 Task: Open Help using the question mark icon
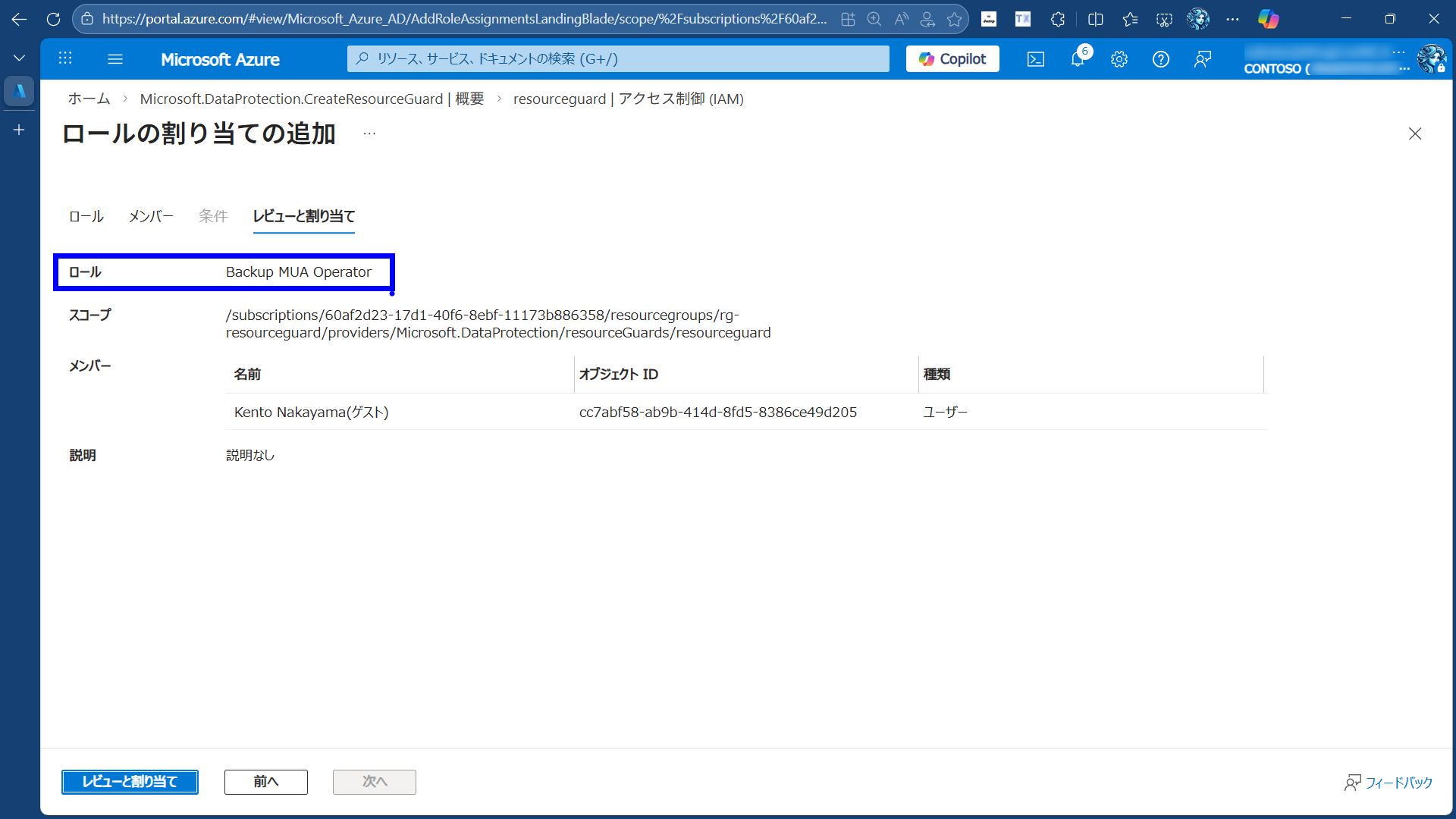coord(1160,58)
